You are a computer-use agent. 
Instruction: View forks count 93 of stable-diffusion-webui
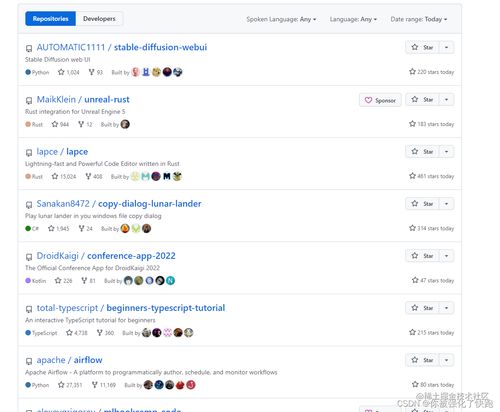[96, 72]
